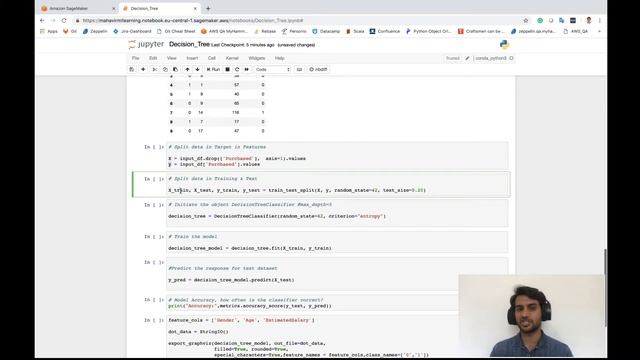Open Chrome three-dot menu

600,20
